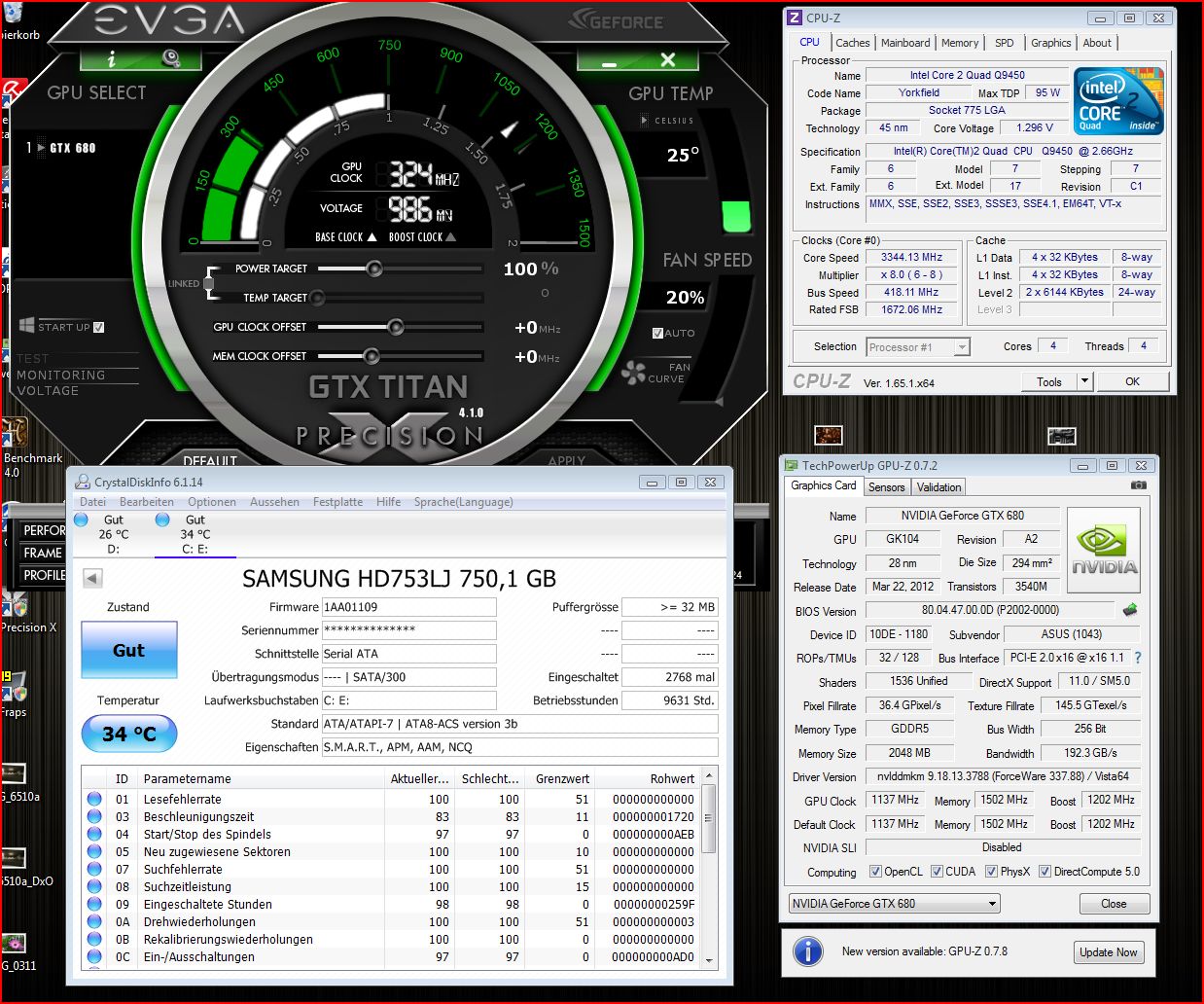Switch to the Caches tab in CPU-Z
Screen dimensions: 1204x1004
(x=853, y=43)
